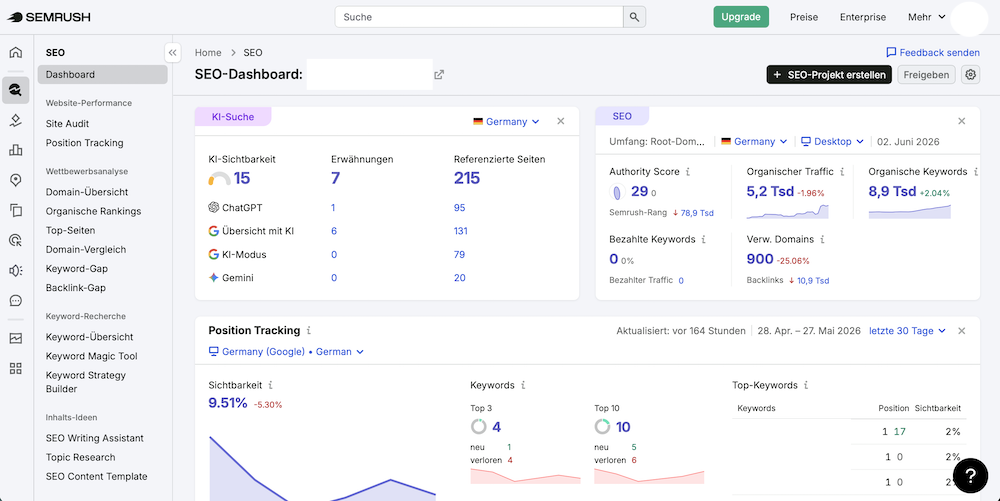Open the letzte 30 Tage dropdown
The image size is (1000, 501).
coord(907,331)
